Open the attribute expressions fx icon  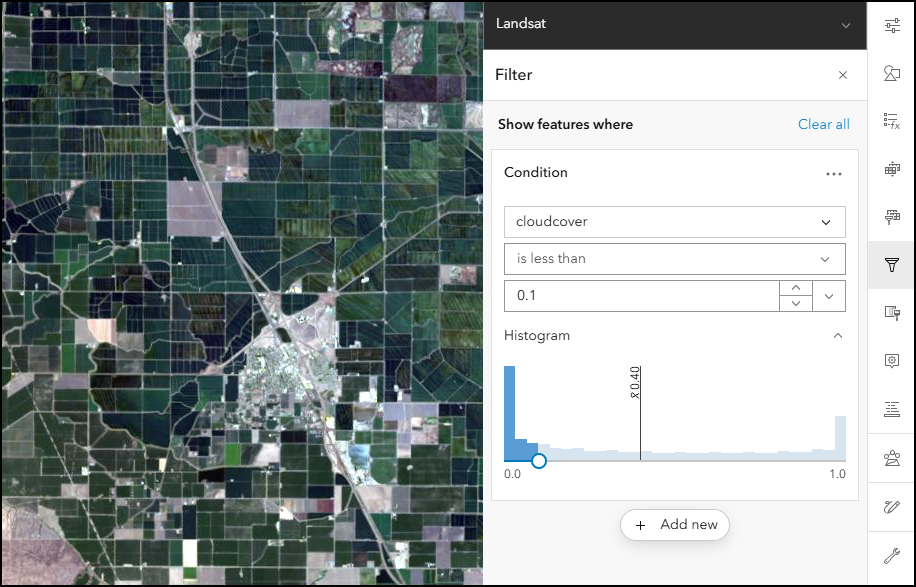[x=890, y=121]
